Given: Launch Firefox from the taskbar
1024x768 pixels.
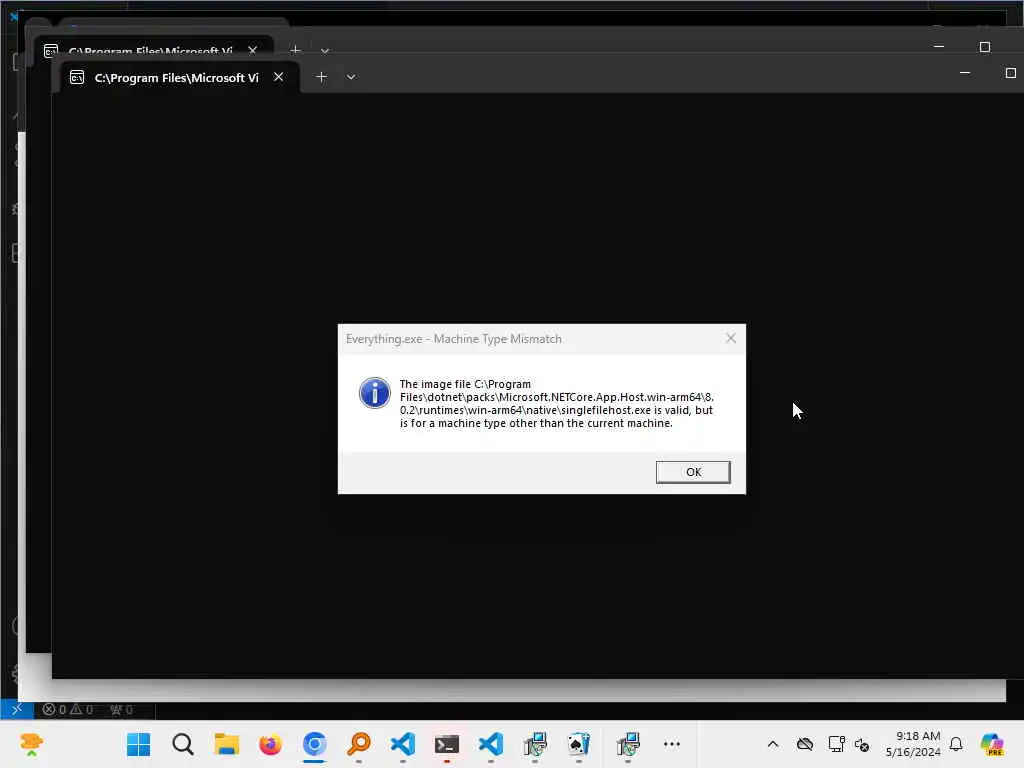Looking at the screenshot, I should coord(270,744).
